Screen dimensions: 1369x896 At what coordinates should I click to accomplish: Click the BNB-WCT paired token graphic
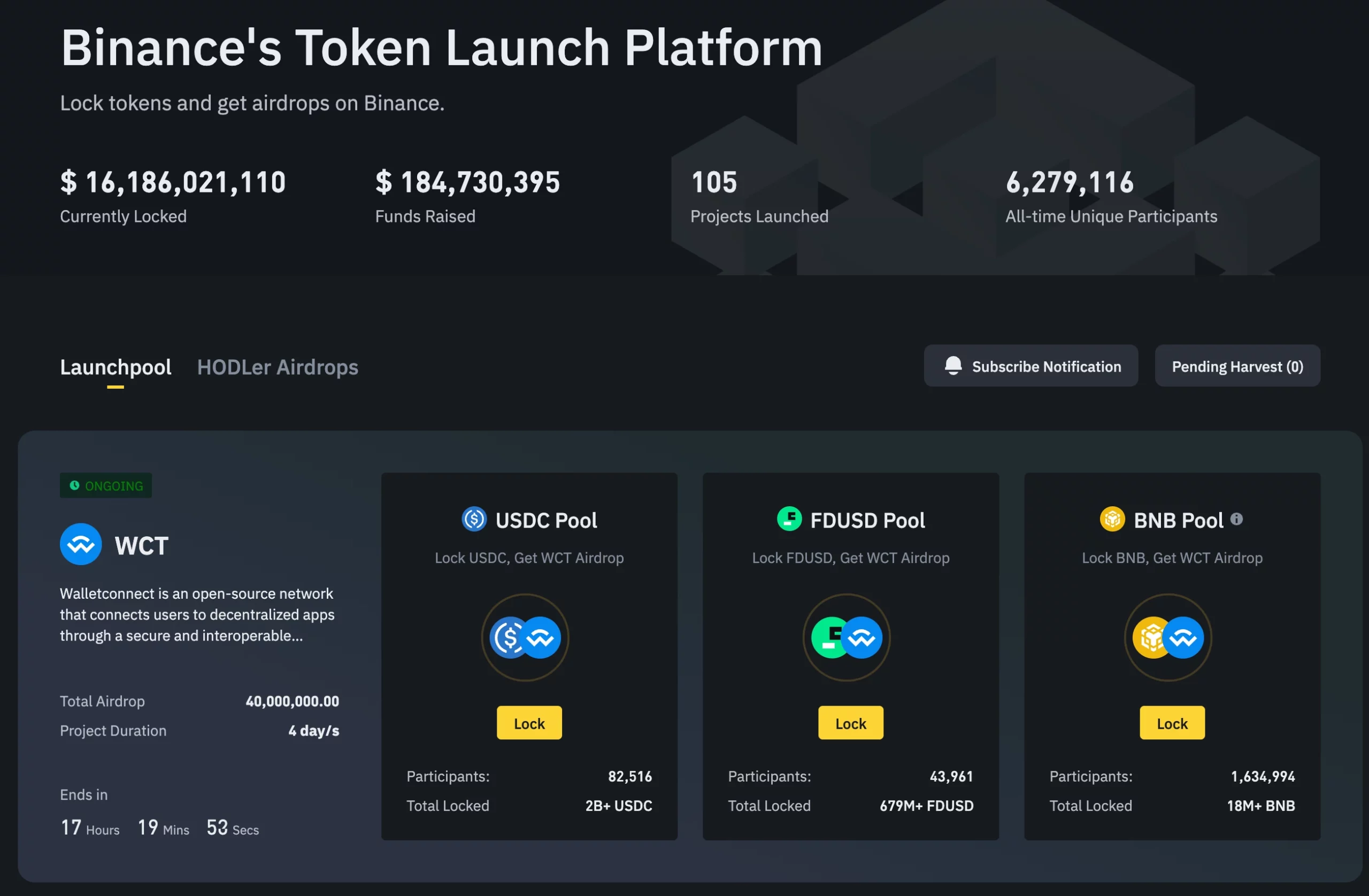1168,638
